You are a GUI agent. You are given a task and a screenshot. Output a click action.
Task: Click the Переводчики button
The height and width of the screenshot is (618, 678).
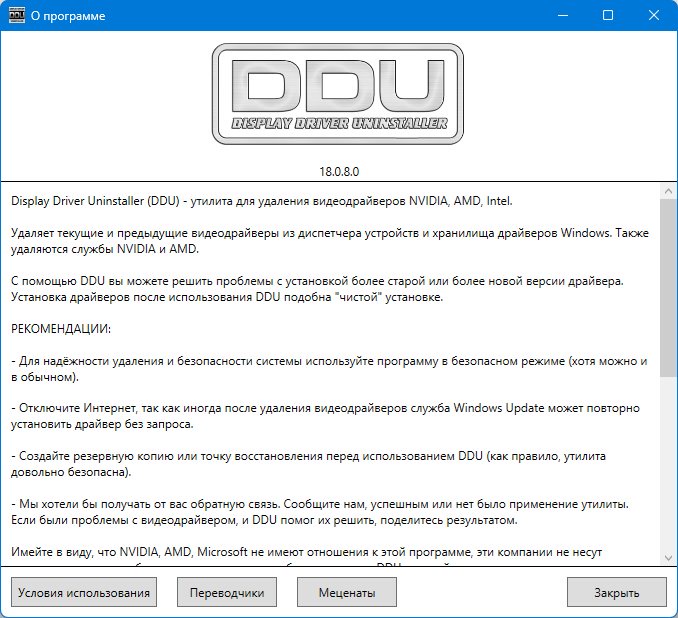pos(227,592)
